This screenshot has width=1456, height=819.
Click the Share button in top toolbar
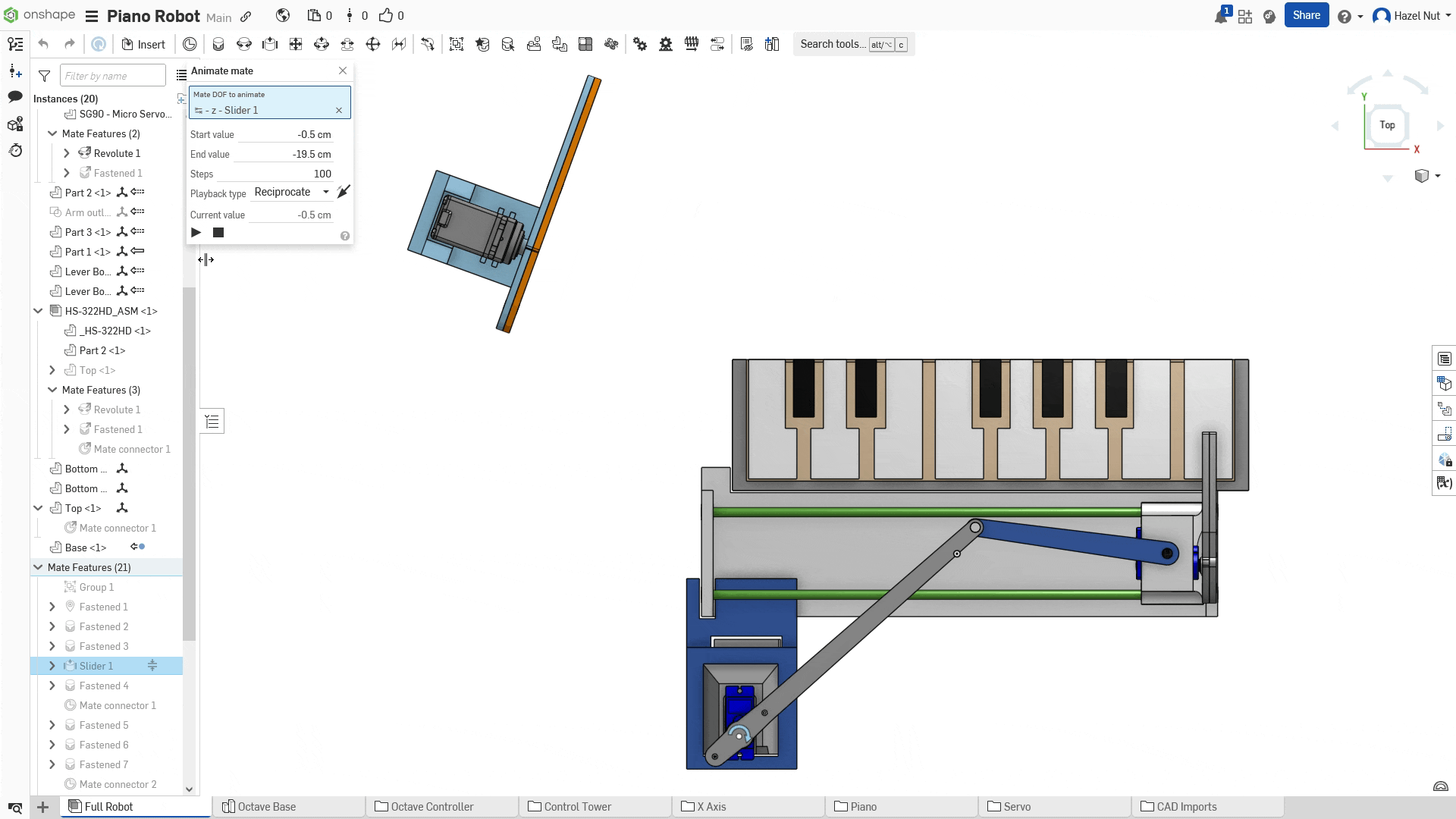pyautogui.click(x=1306, y=15)
